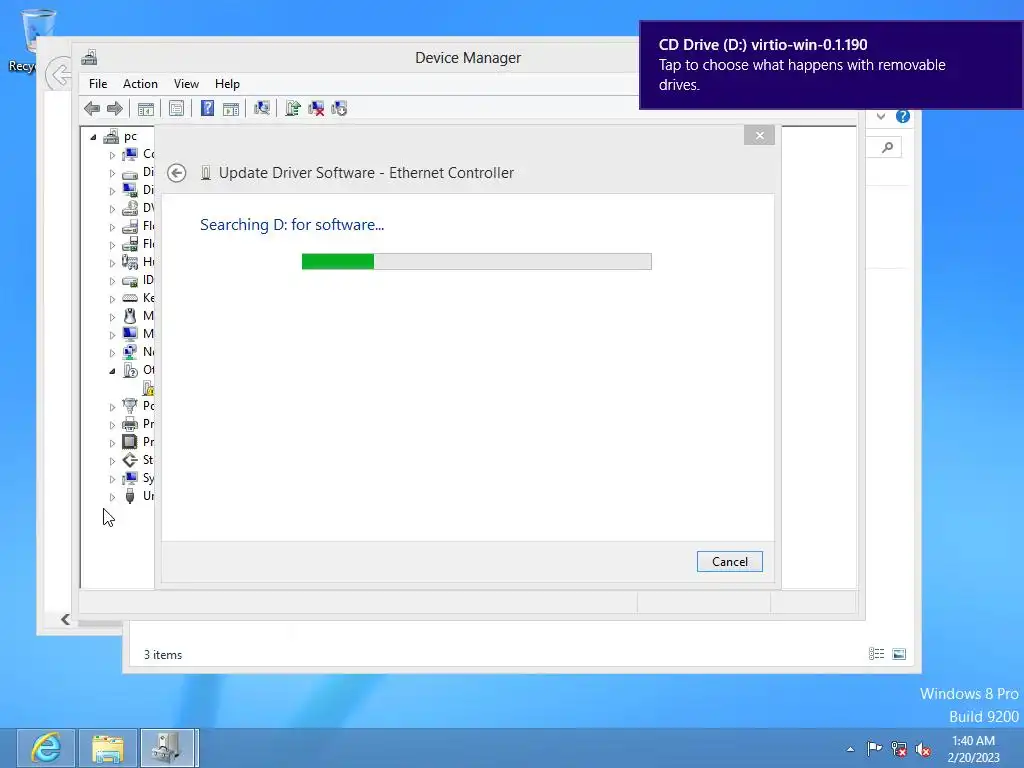Expand the Human Interface Devices category
The width and height of the screenshot is (1024, 768).
112,263
